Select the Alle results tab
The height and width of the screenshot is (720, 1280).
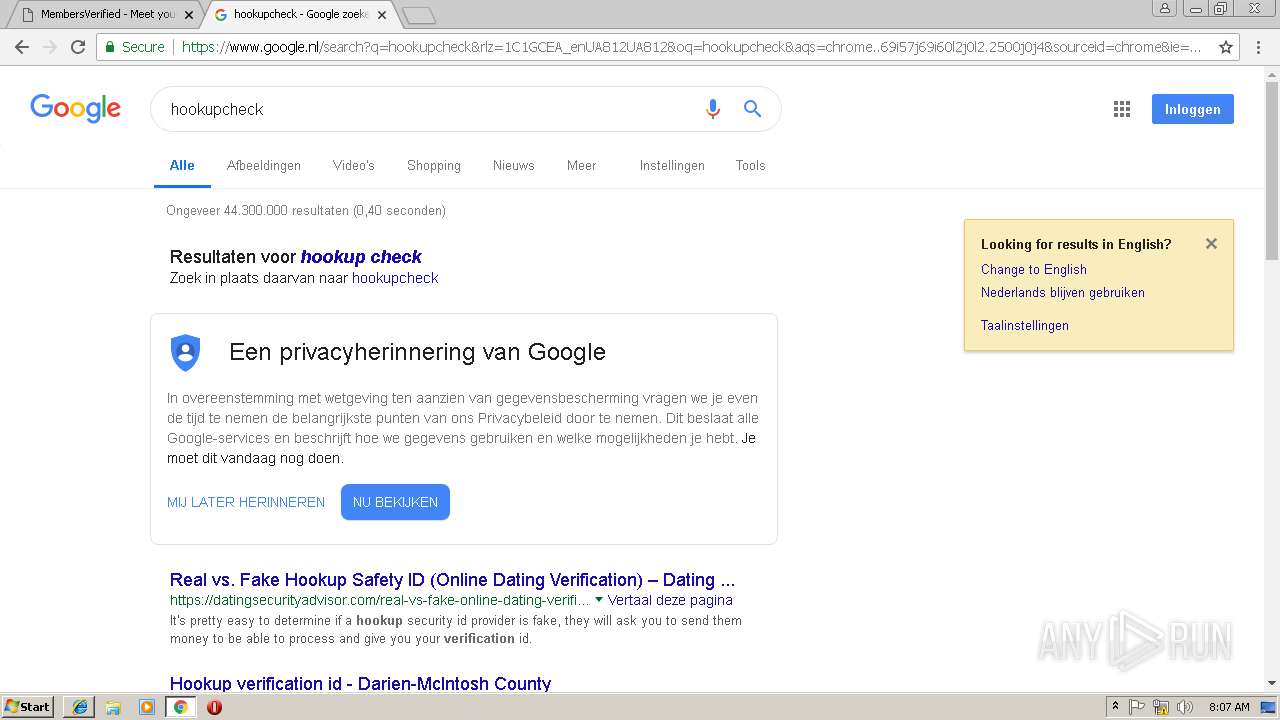click(182, 166)
